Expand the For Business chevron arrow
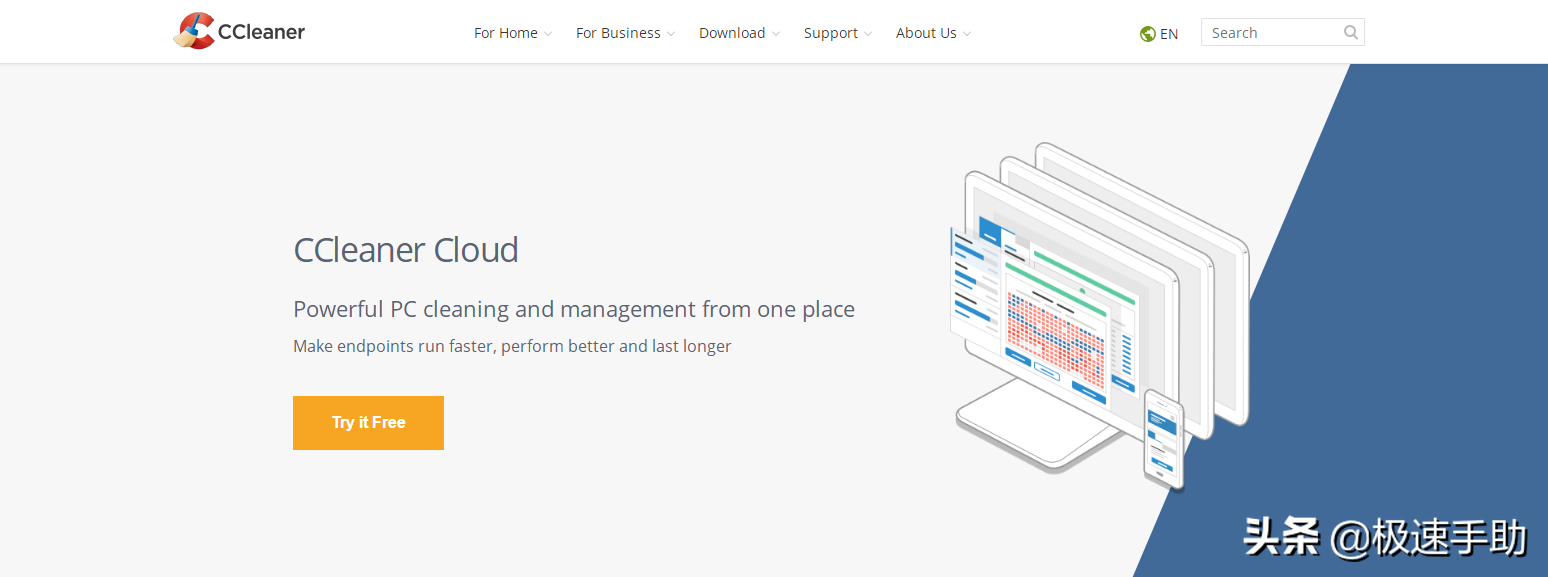Viewport: 1548px width, 577px height. click(x=671, y=34)
